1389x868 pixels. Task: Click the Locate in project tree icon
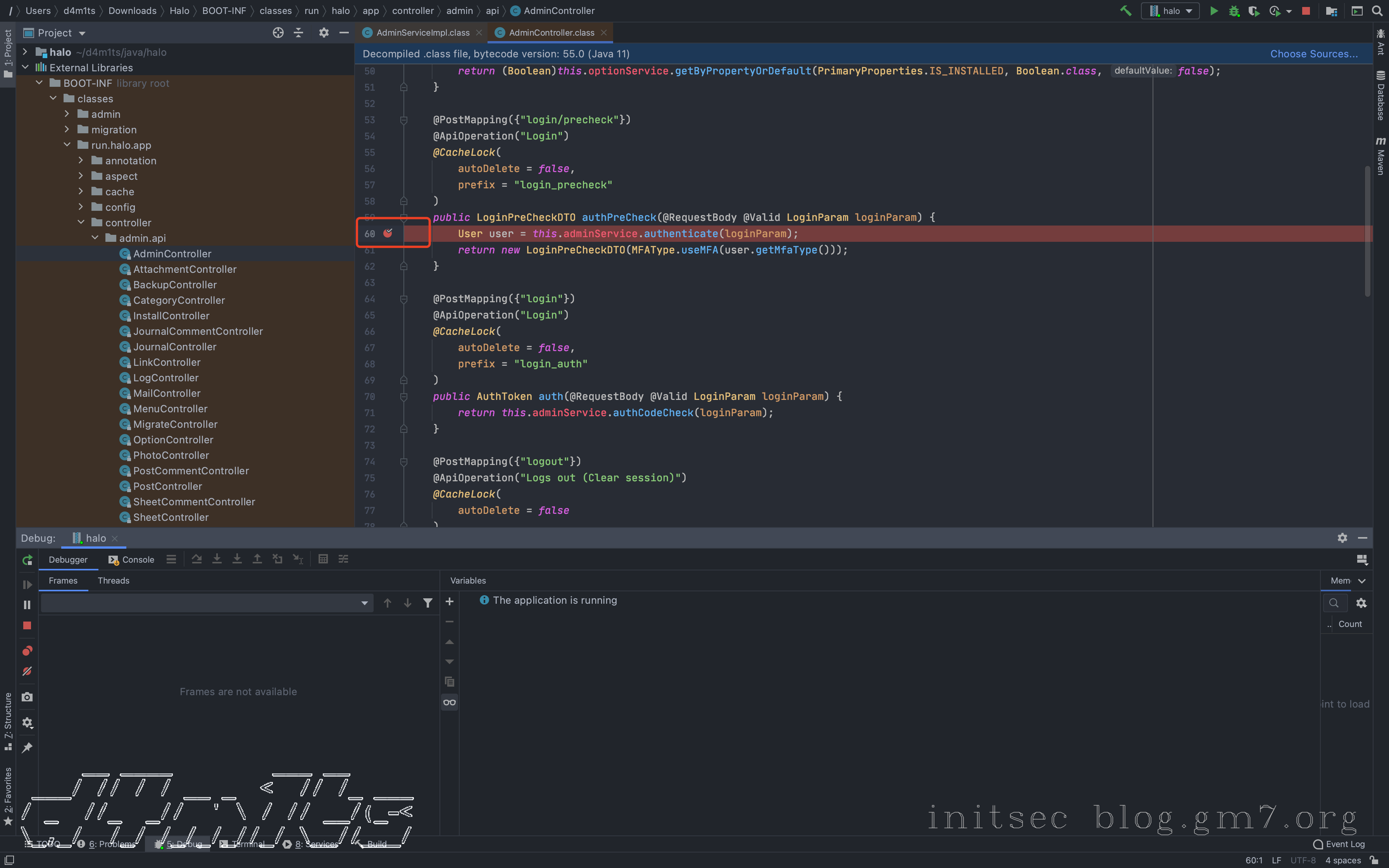278,33
